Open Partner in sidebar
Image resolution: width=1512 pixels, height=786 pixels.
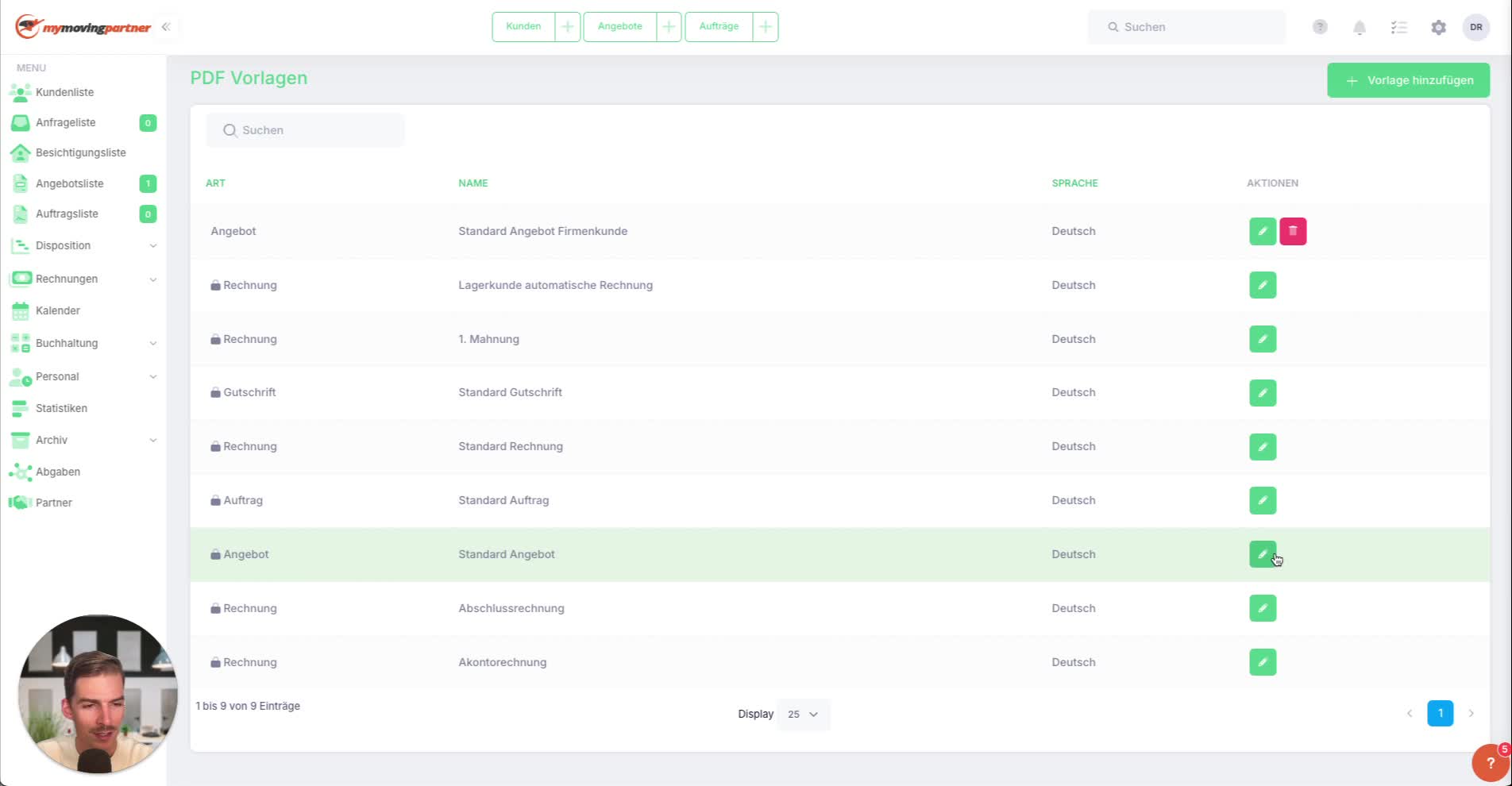(x=54, y=503)
